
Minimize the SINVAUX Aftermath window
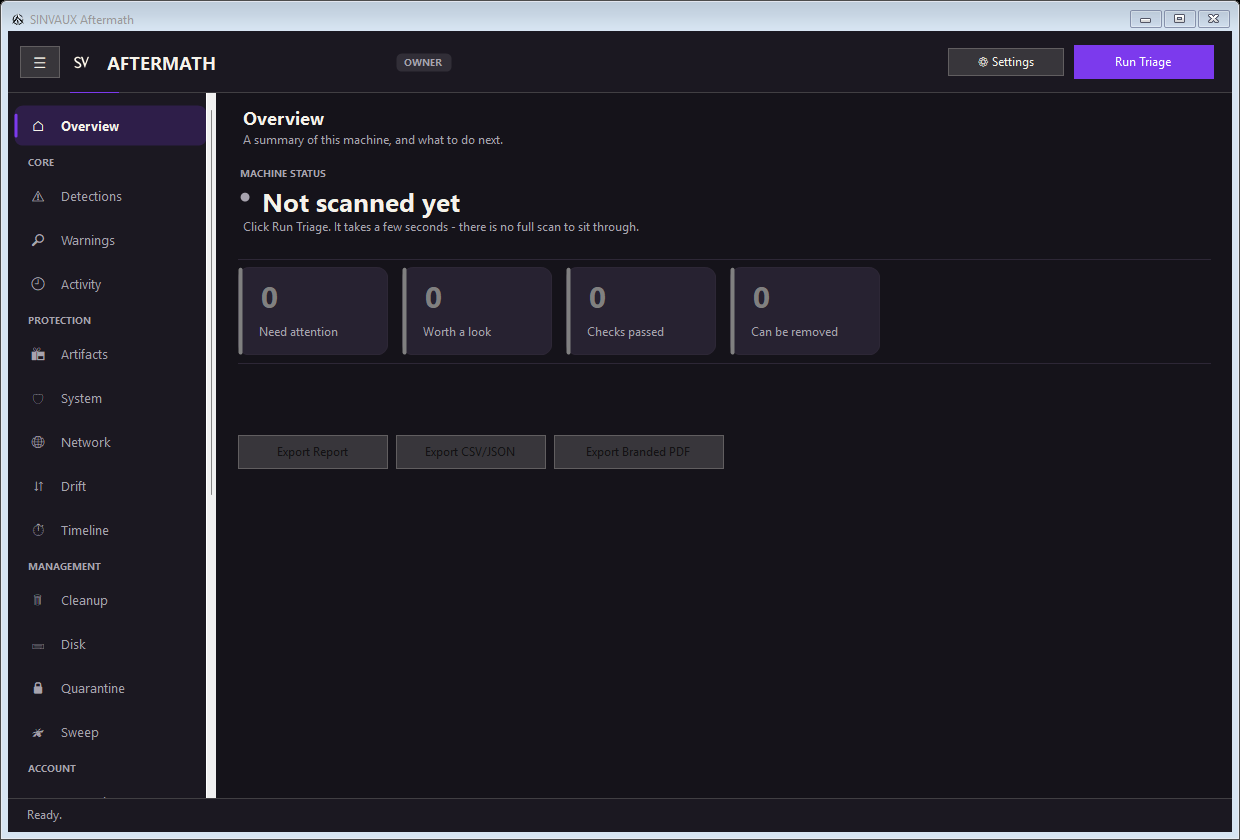[1146, 18]
